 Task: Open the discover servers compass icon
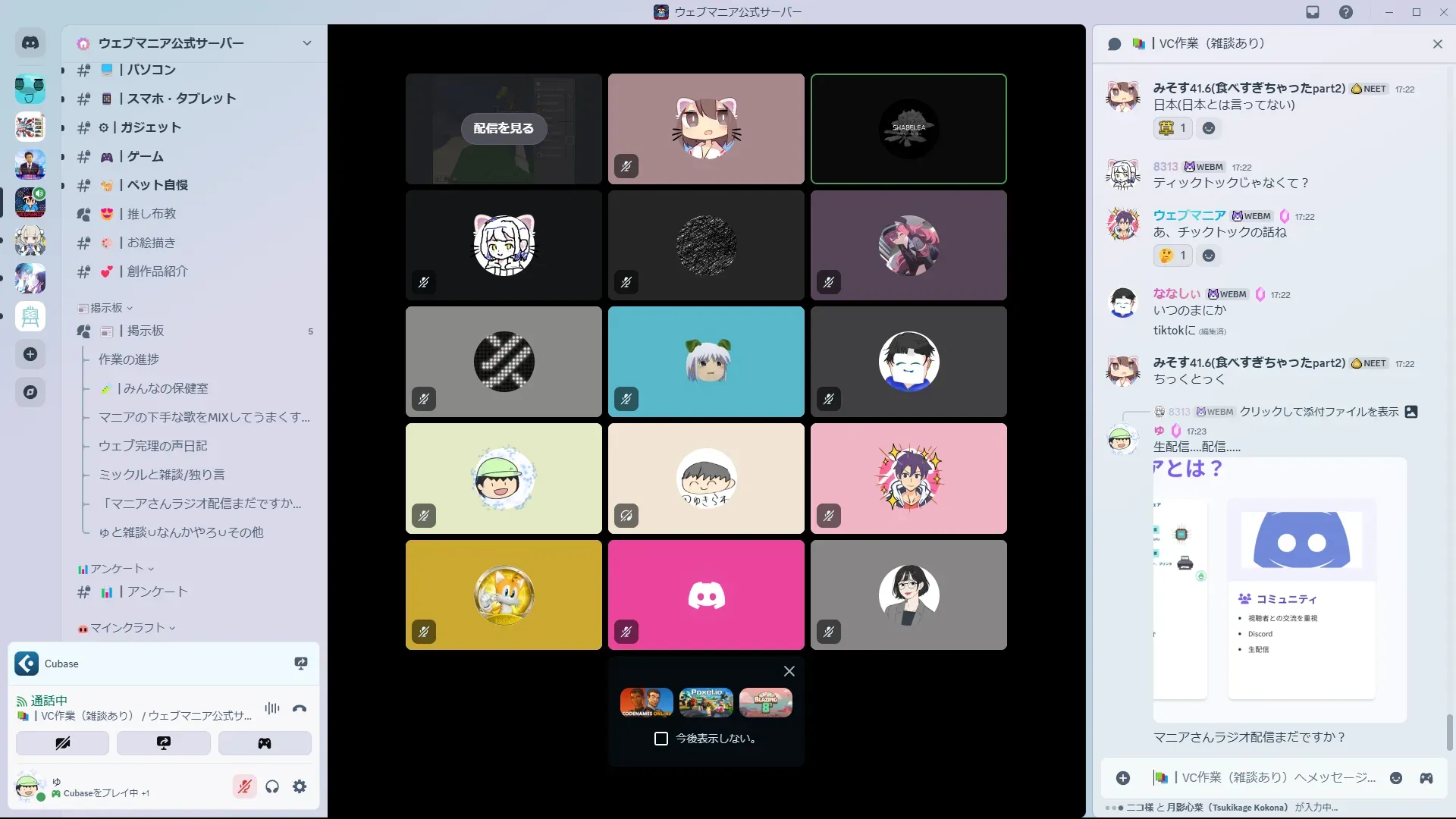click(x=30, y=392)
